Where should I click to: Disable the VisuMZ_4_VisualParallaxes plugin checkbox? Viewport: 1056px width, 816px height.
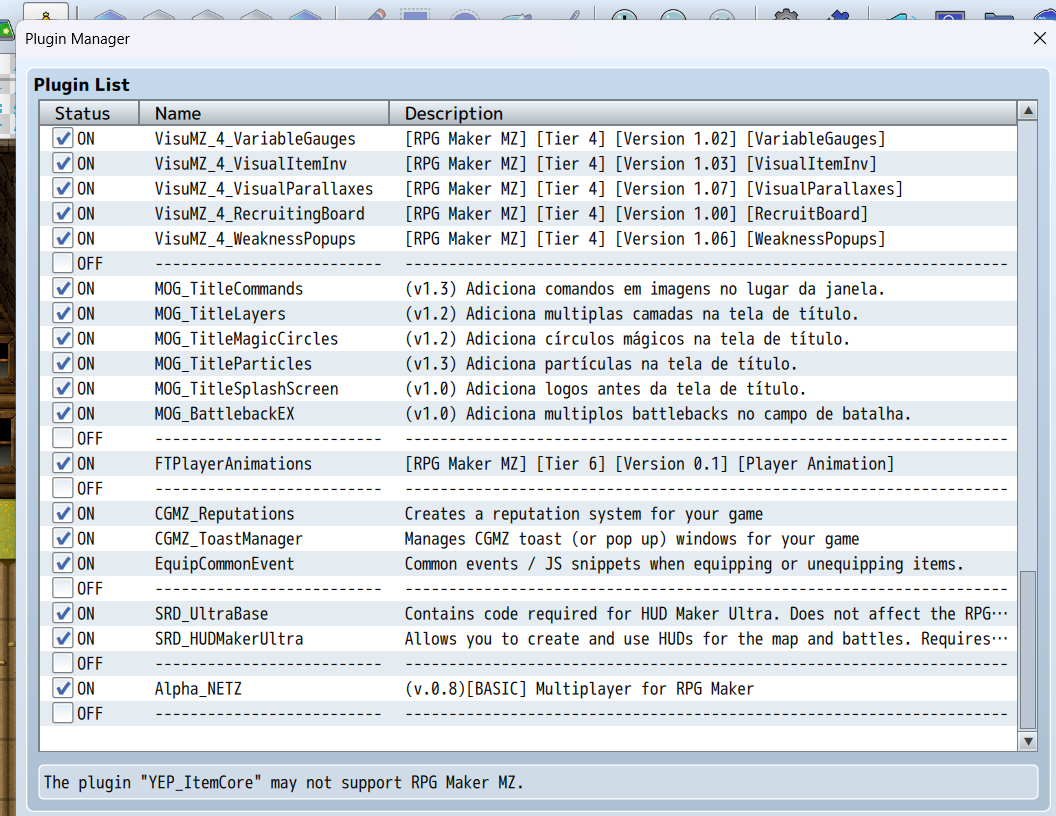coord(63,189)
